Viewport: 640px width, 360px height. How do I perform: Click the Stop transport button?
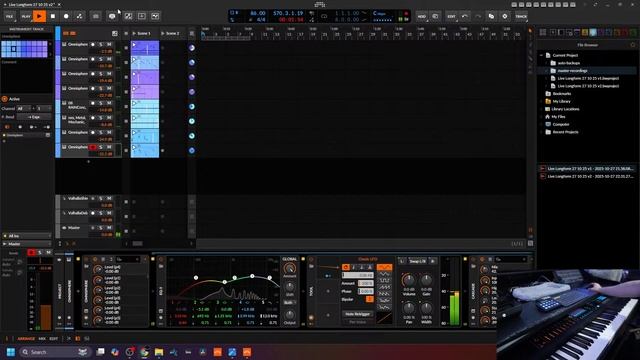[x=53, y=16]
